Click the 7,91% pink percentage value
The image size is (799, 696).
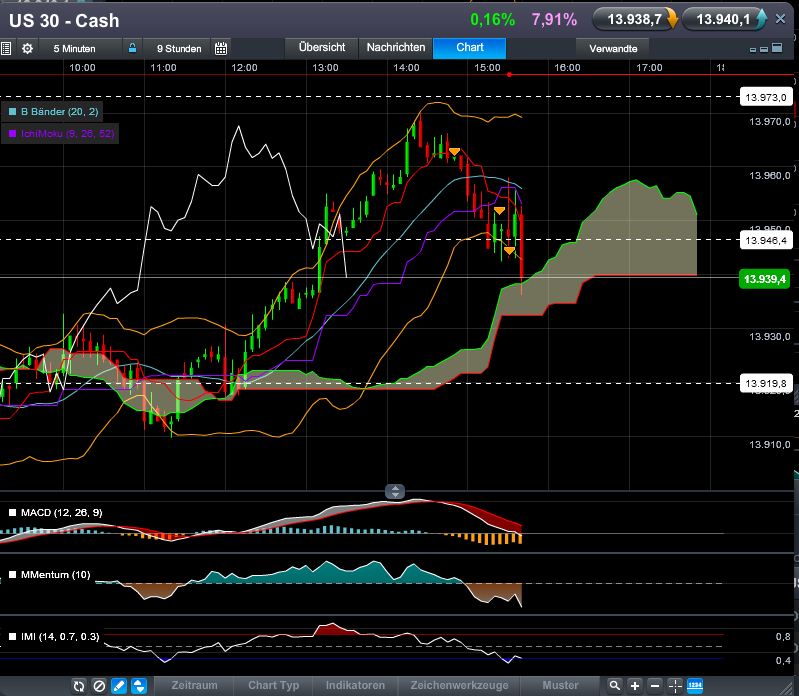[x=554, y=20]
